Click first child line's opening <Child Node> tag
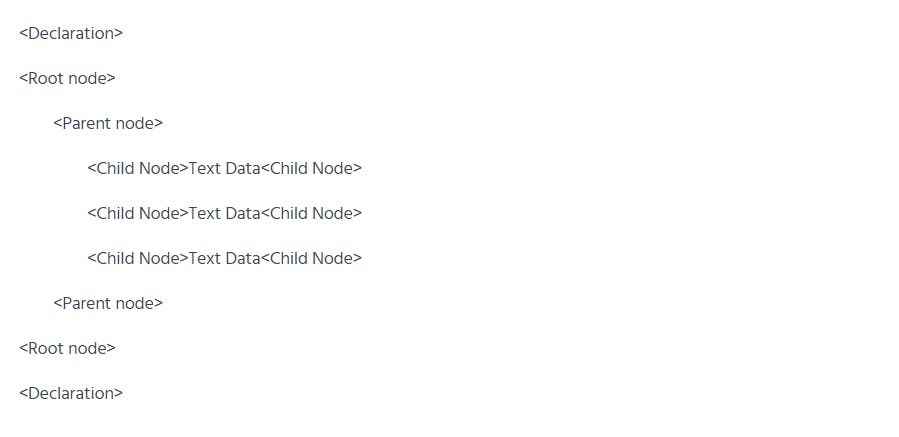This screenshot has width=899, height=437. (x=138, y=168)
